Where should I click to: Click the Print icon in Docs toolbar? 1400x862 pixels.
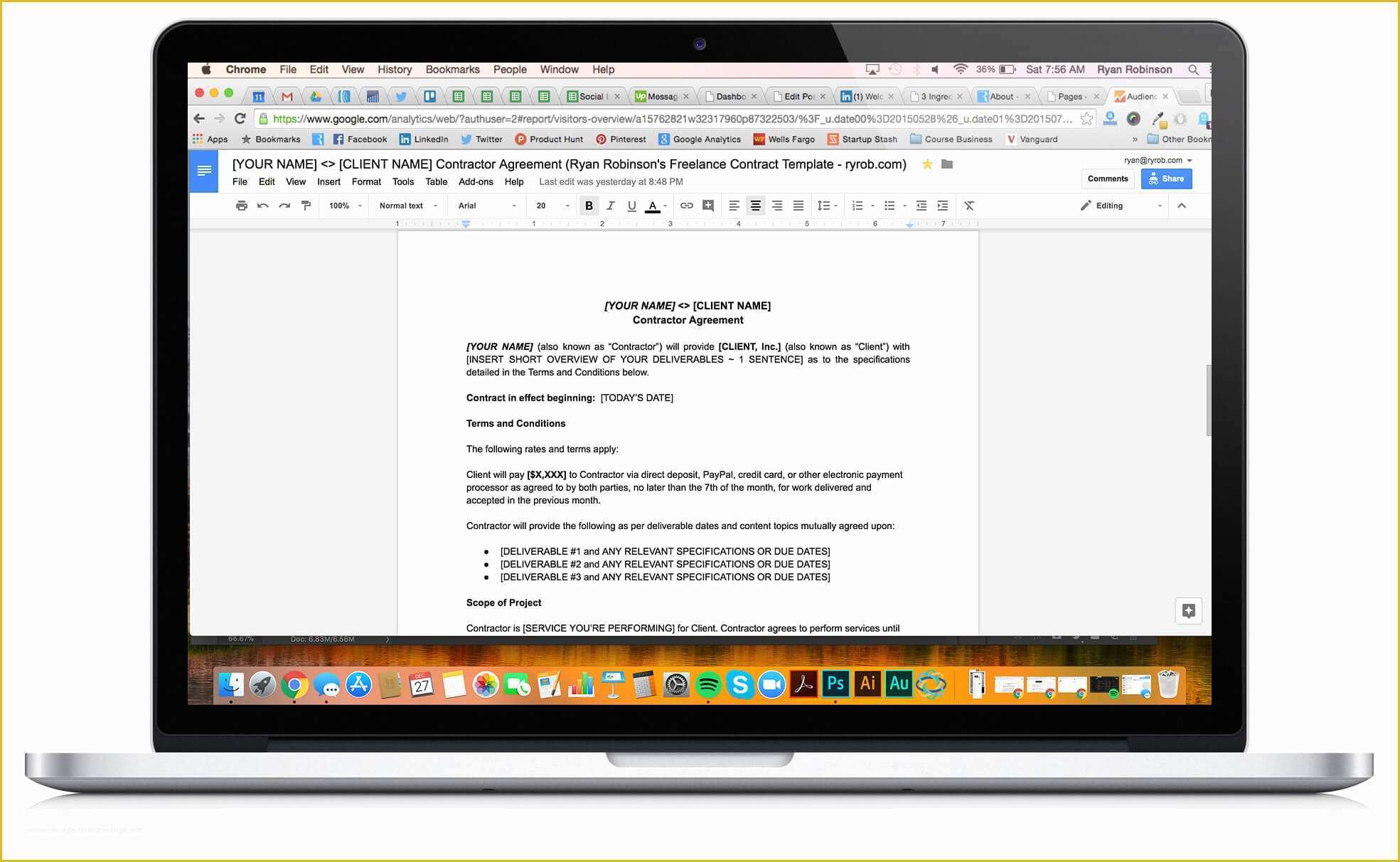coord(242,206)
